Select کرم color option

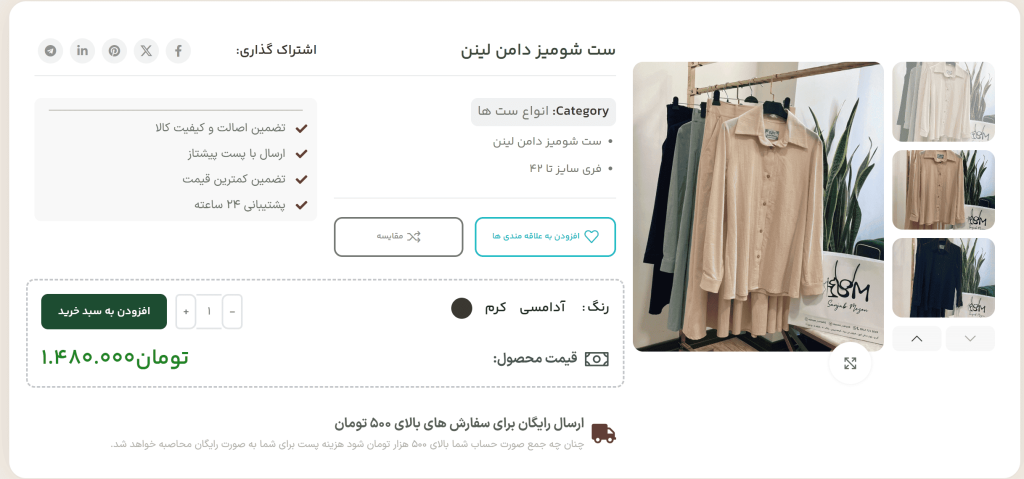pos(496,308)
